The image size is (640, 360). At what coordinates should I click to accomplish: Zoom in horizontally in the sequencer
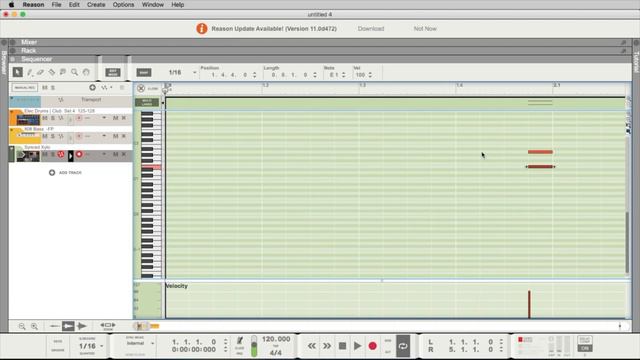pos(34,326)
